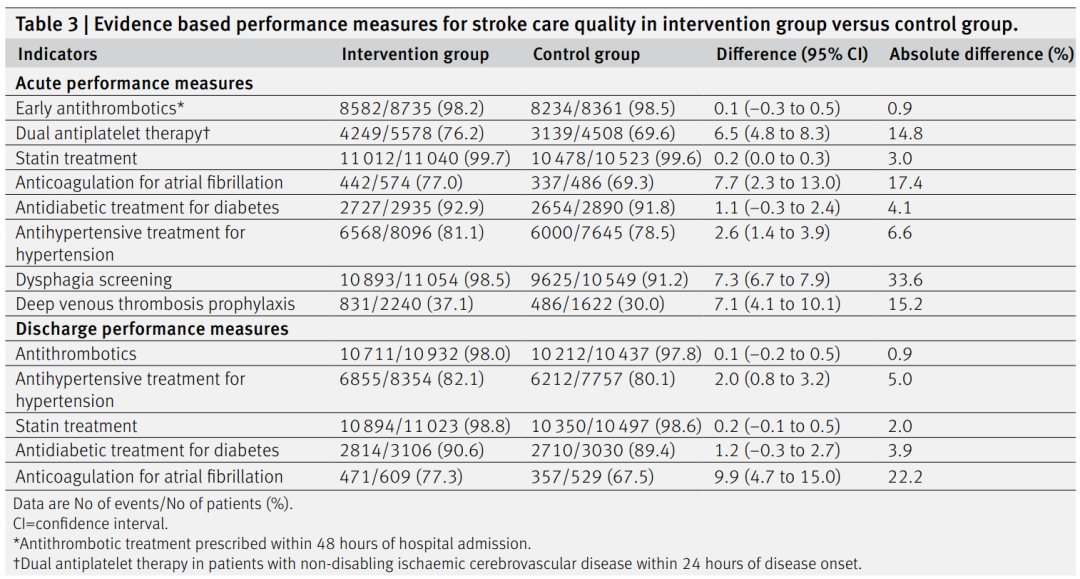
Task: Click the CI=confidence interval footnote
Action: point(91,524)
